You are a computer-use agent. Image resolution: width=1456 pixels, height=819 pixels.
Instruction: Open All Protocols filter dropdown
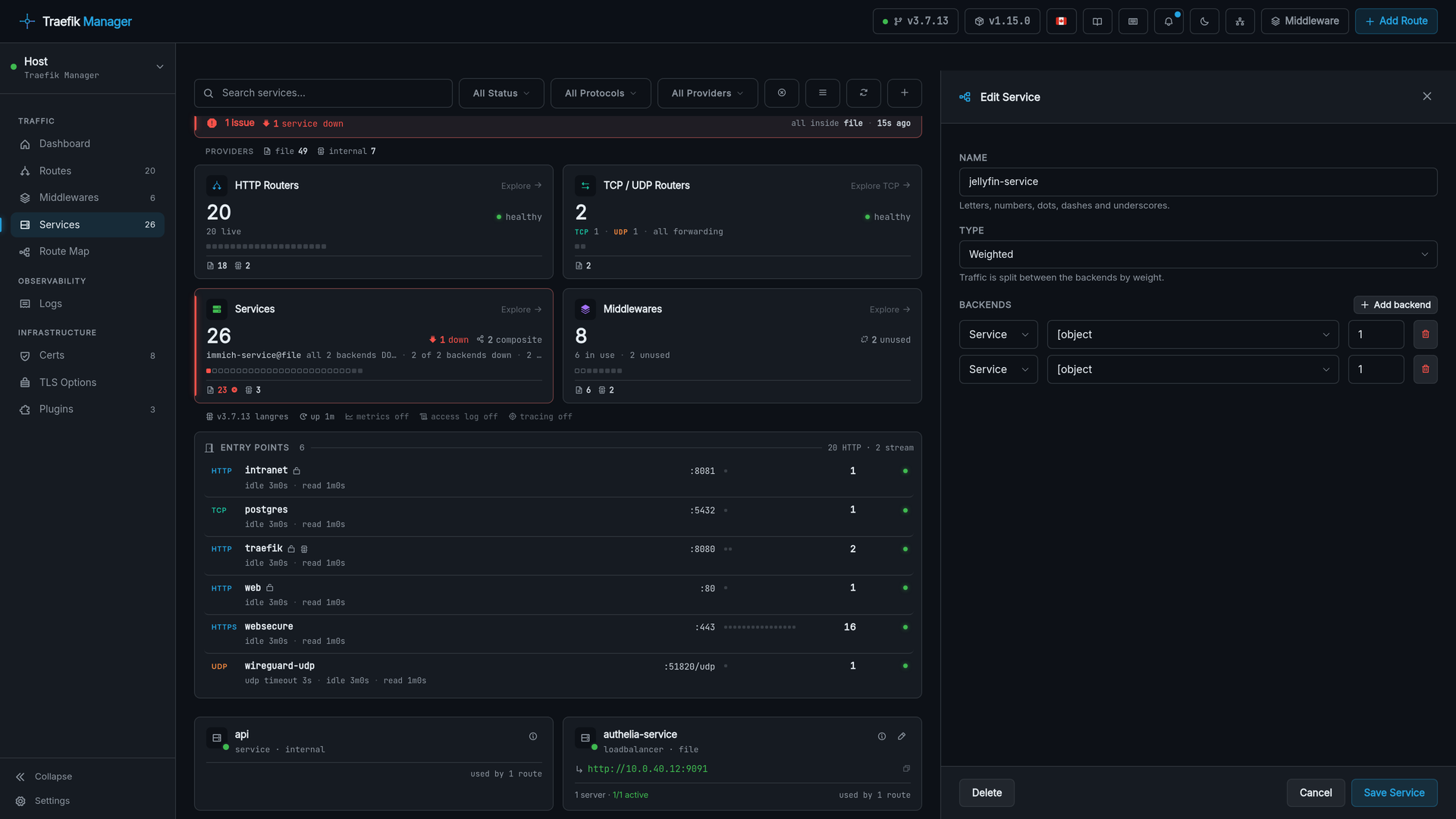[601, 93]
